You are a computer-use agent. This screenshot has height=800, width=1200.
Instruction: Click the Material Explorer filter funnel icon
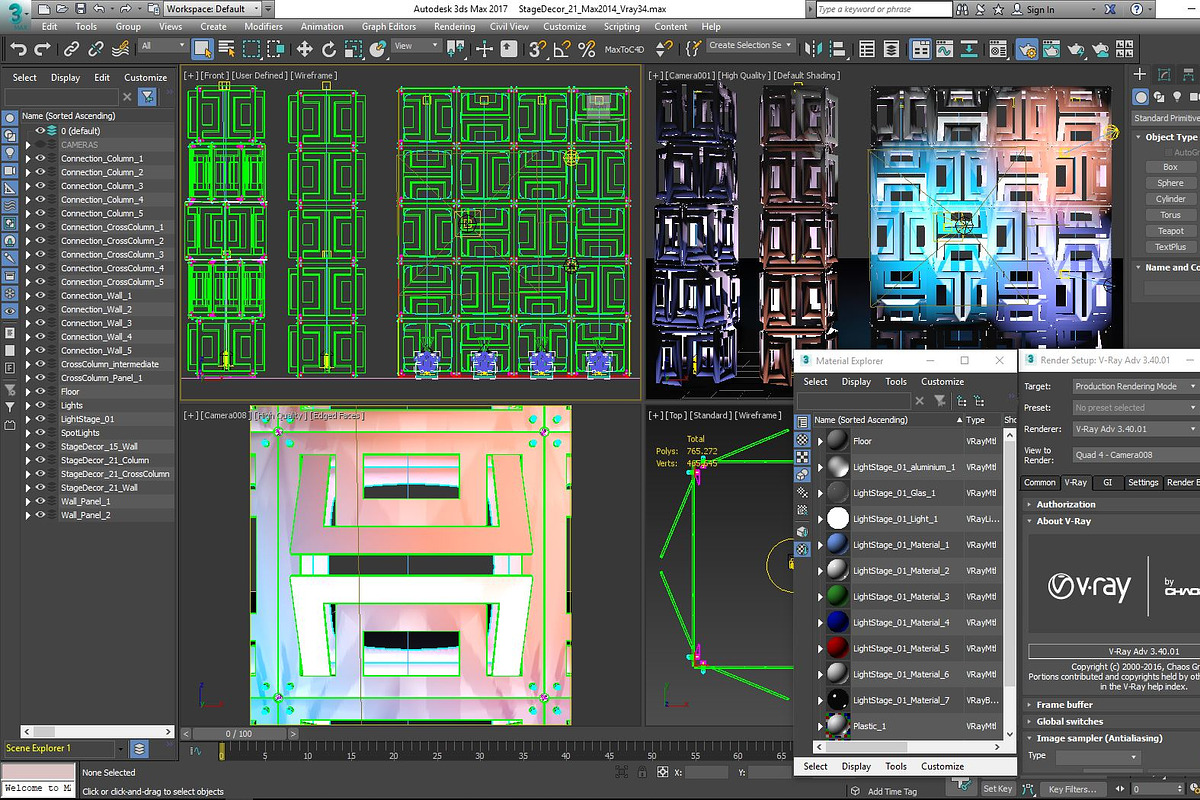pos(939,400)
